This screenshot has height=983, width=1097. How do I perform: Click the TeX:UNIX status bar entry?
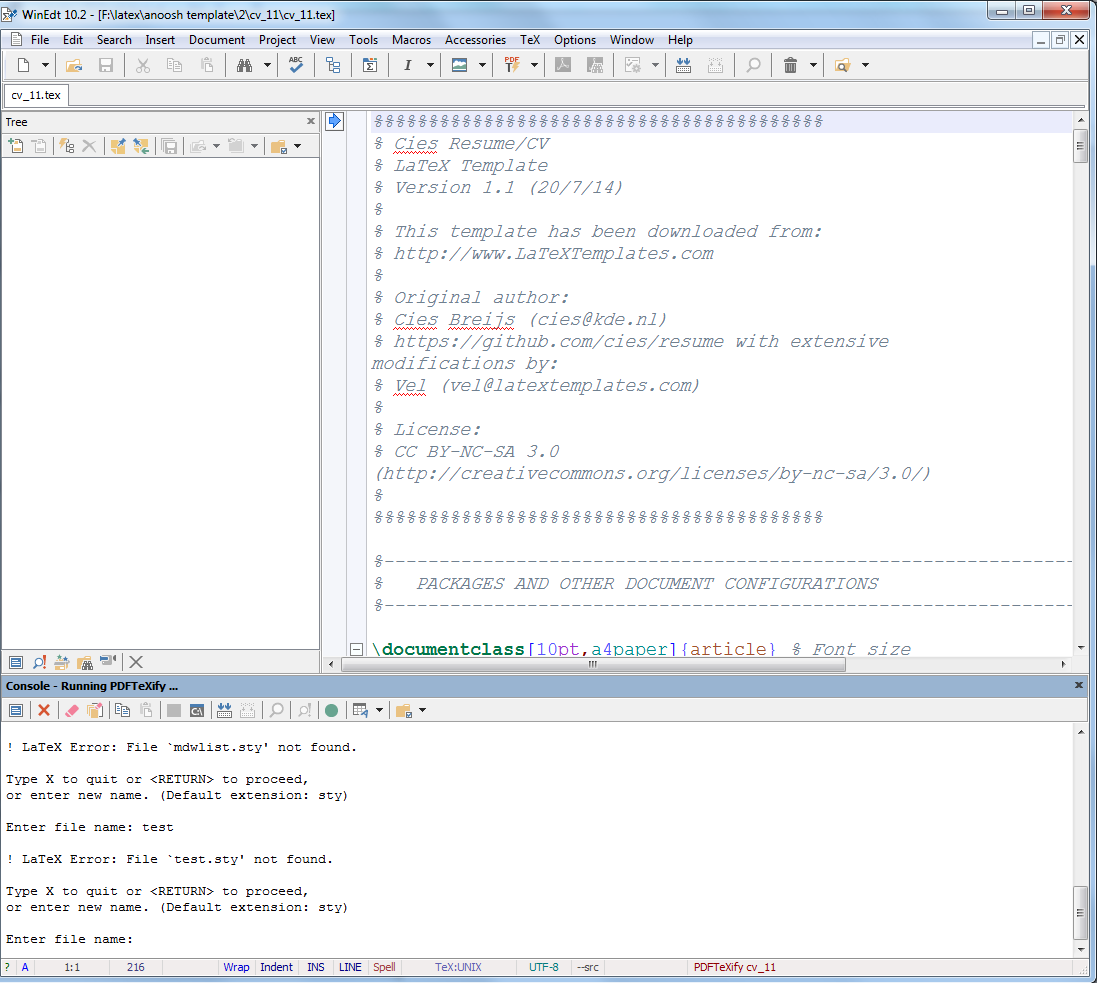[x=458, y=967]
